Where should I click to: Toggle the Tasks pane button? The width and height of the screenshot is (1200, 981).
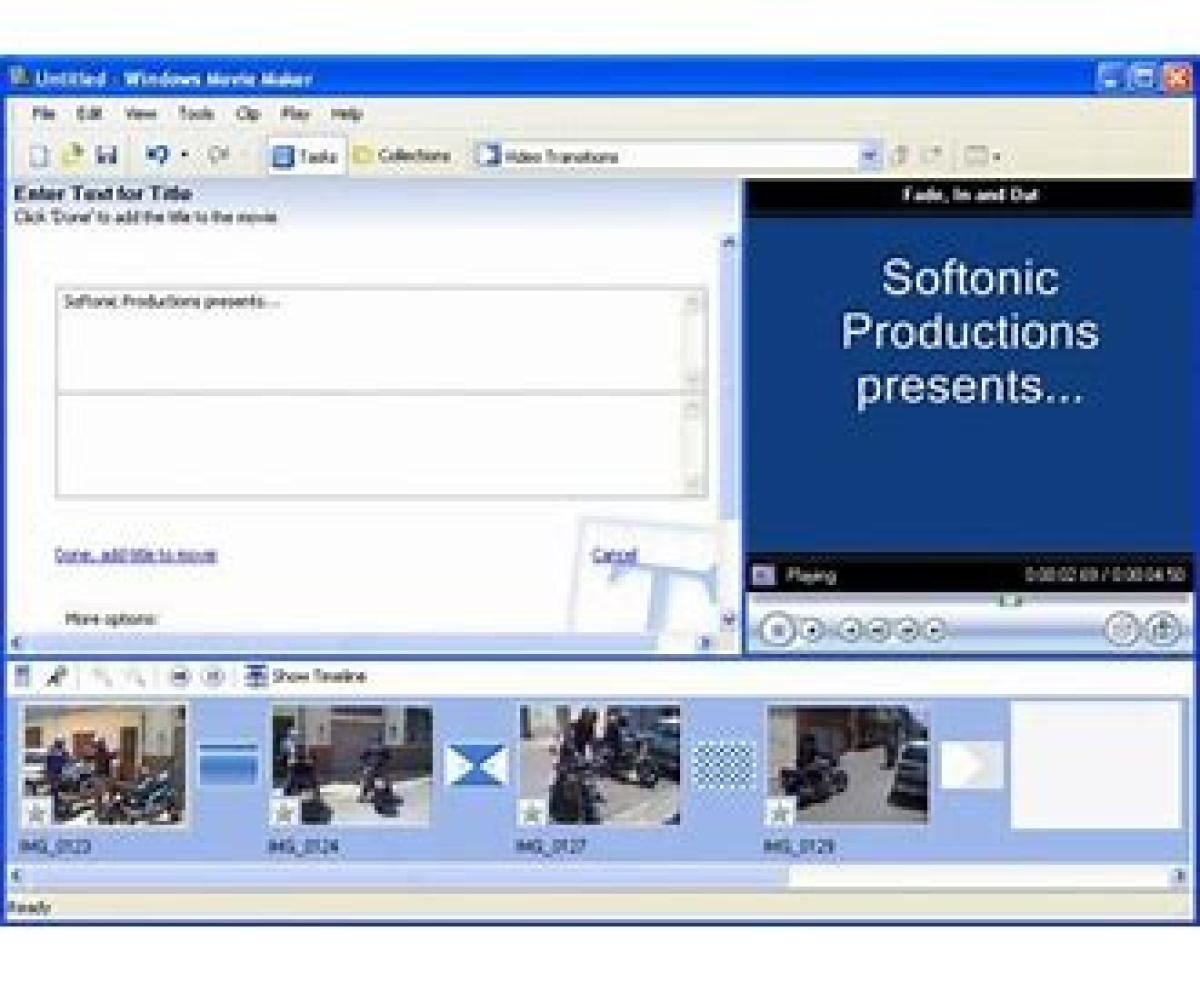click(x=306, y=157)
